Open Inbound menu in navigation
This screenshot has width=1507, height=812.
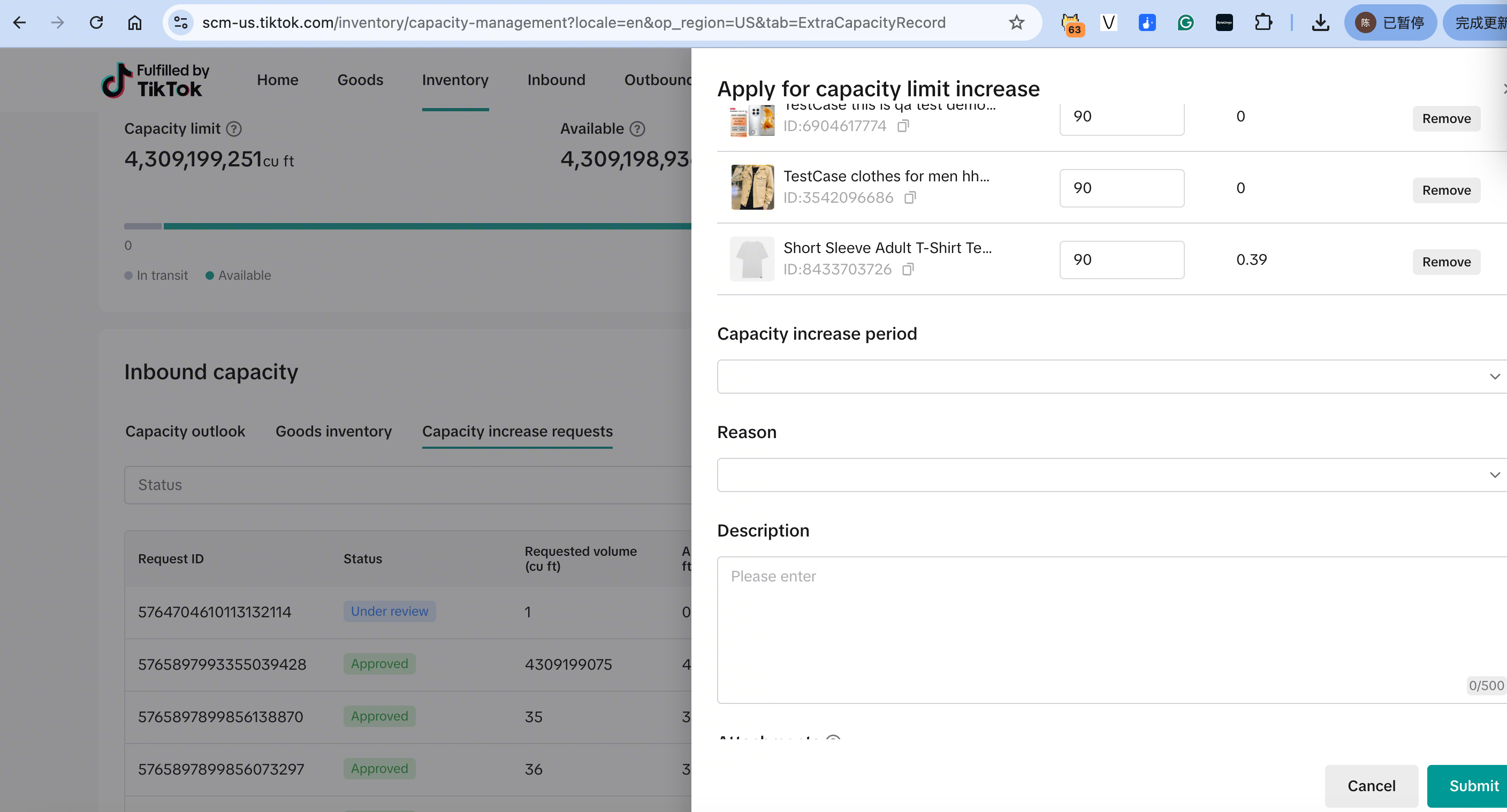point(556,80)
